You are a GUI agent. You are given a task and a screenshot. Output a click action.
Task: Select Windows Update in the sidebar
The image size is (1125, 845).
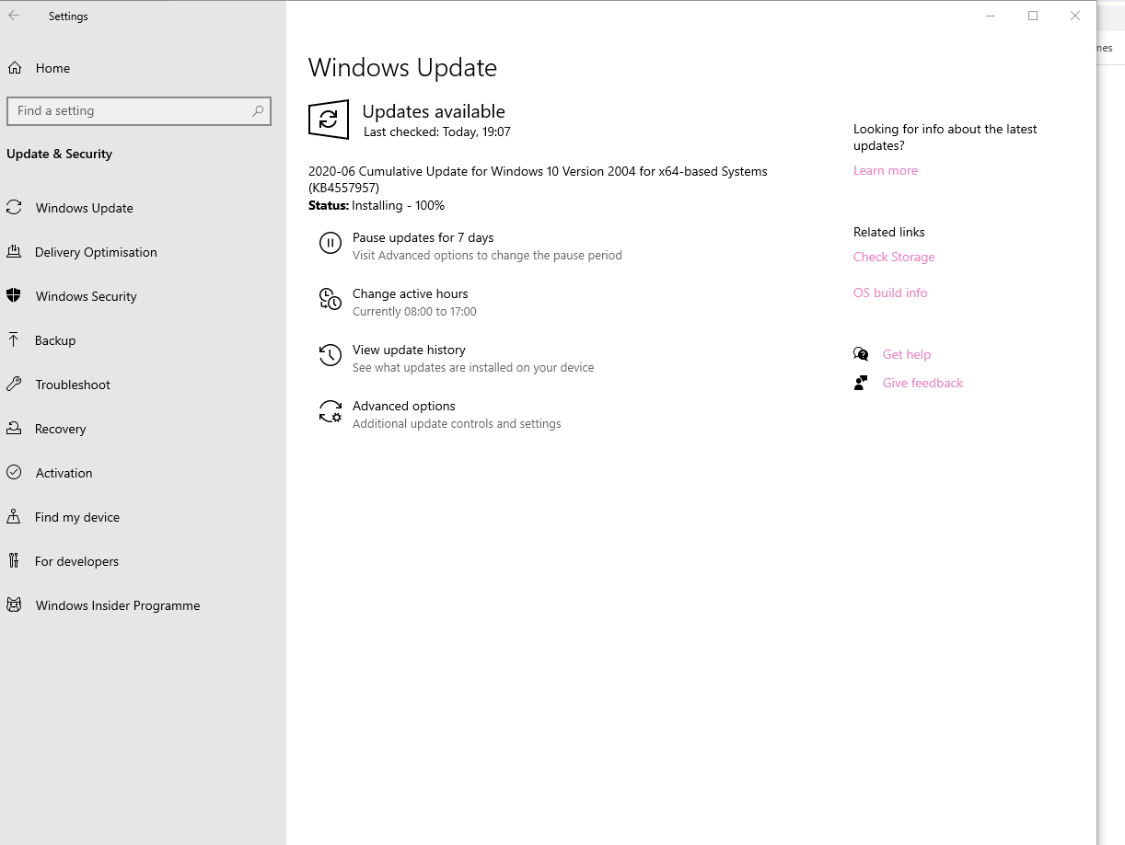85,208
